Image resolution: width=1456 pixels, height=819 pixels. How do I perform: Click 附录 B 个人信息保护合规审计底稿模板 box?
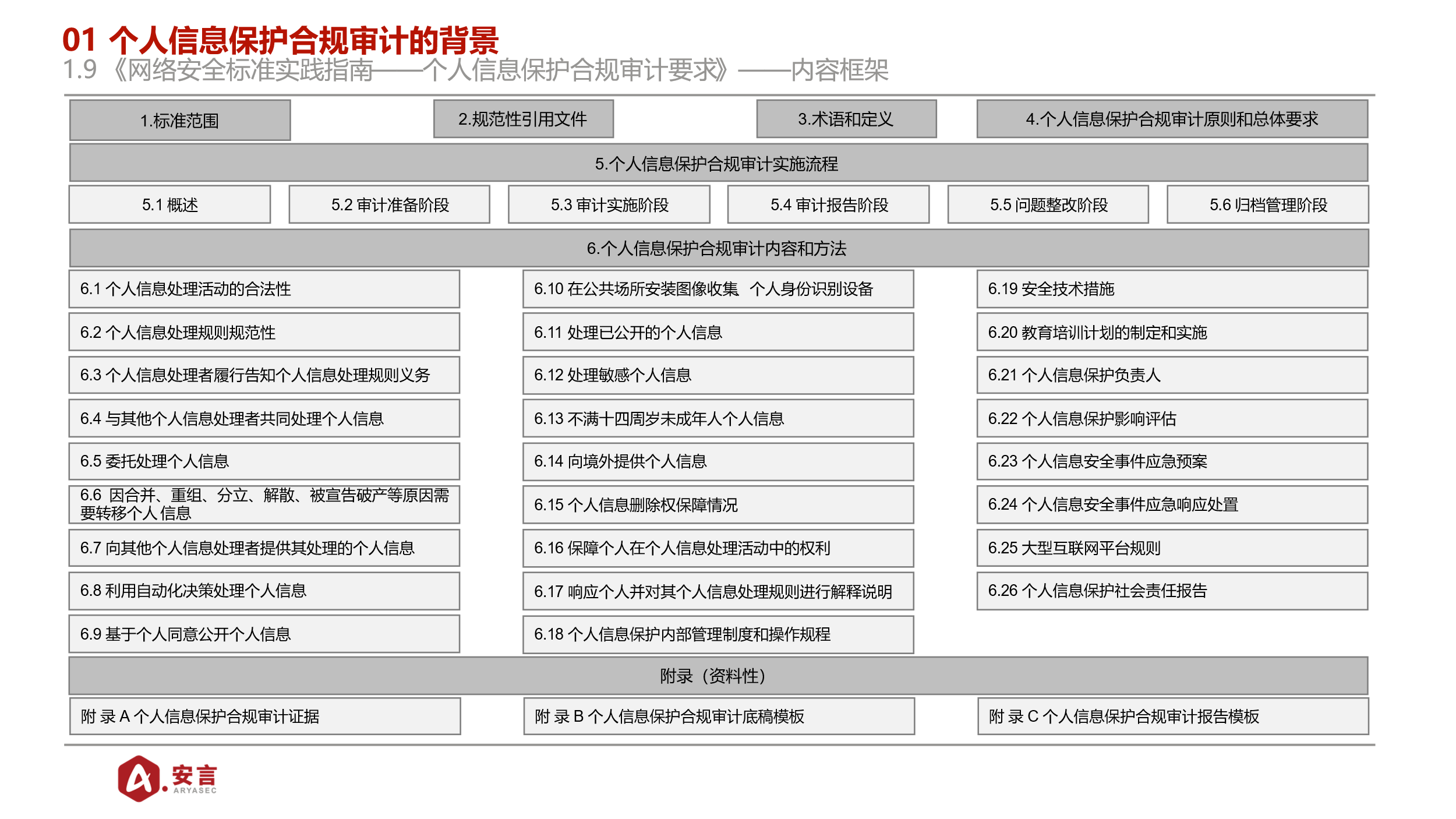719,716
